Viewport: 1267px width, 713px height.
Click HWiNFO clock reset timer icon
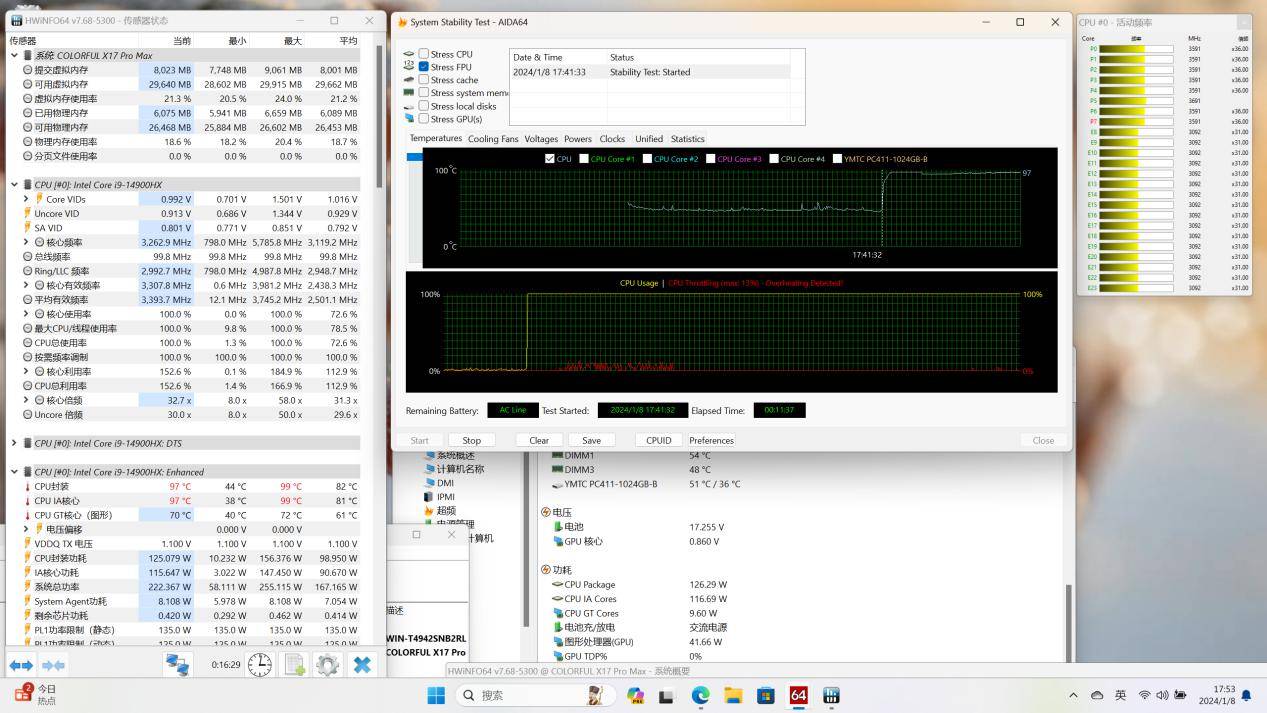click(260, 665)
